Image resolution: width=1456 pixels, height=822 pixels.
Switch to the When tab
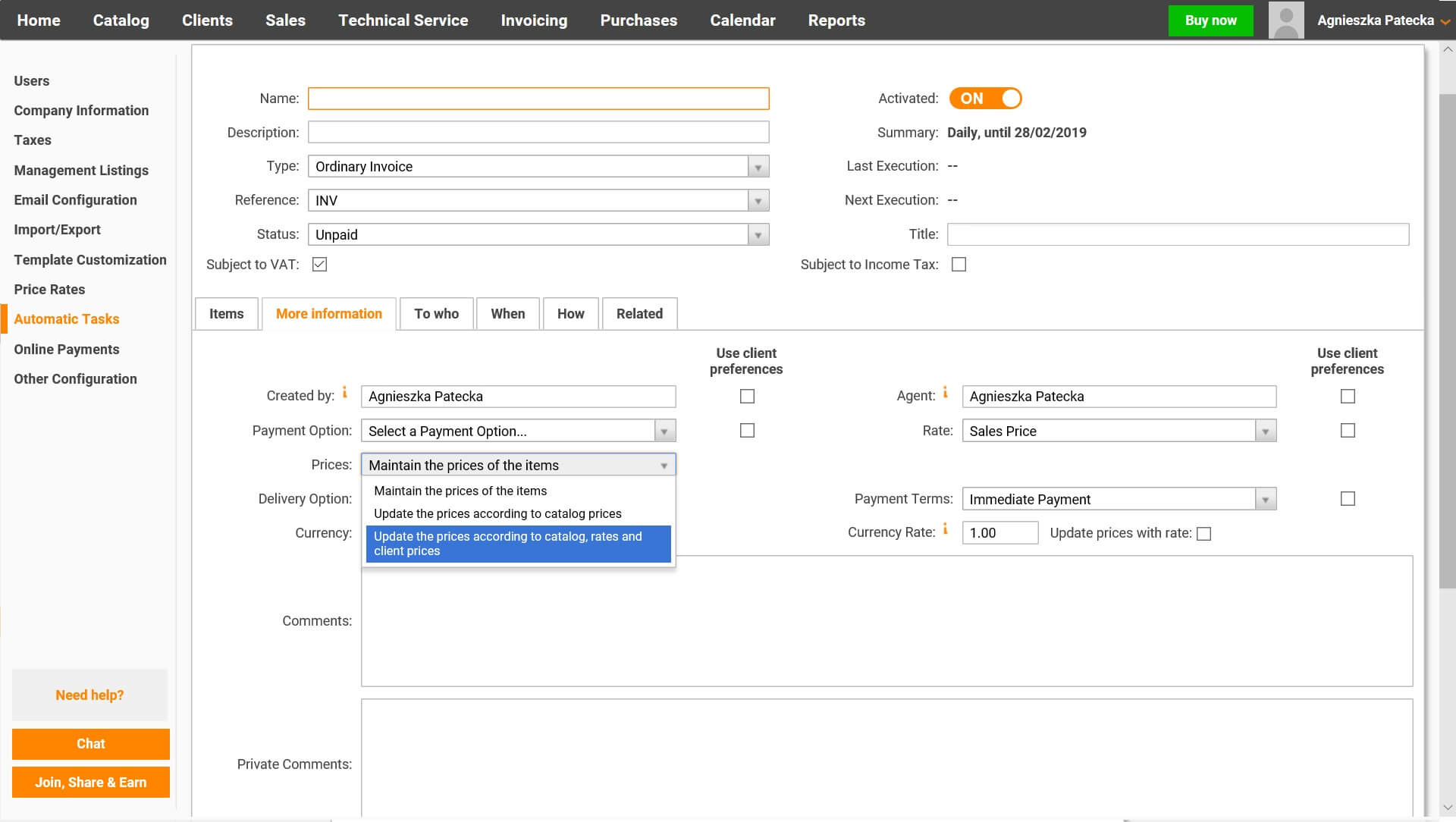[507, 314]
